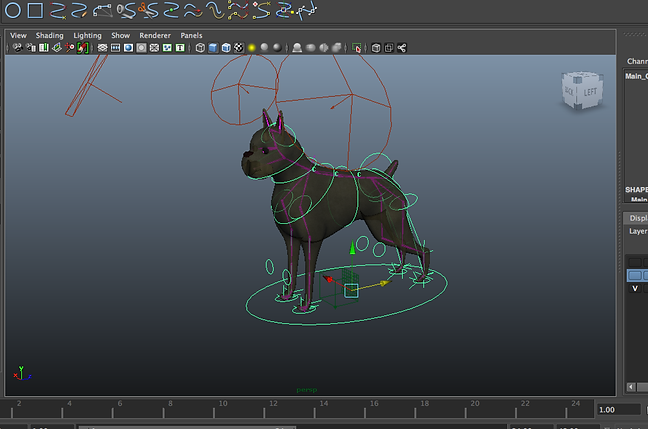Switch viewport to Wireframe shading

point(200,48)
